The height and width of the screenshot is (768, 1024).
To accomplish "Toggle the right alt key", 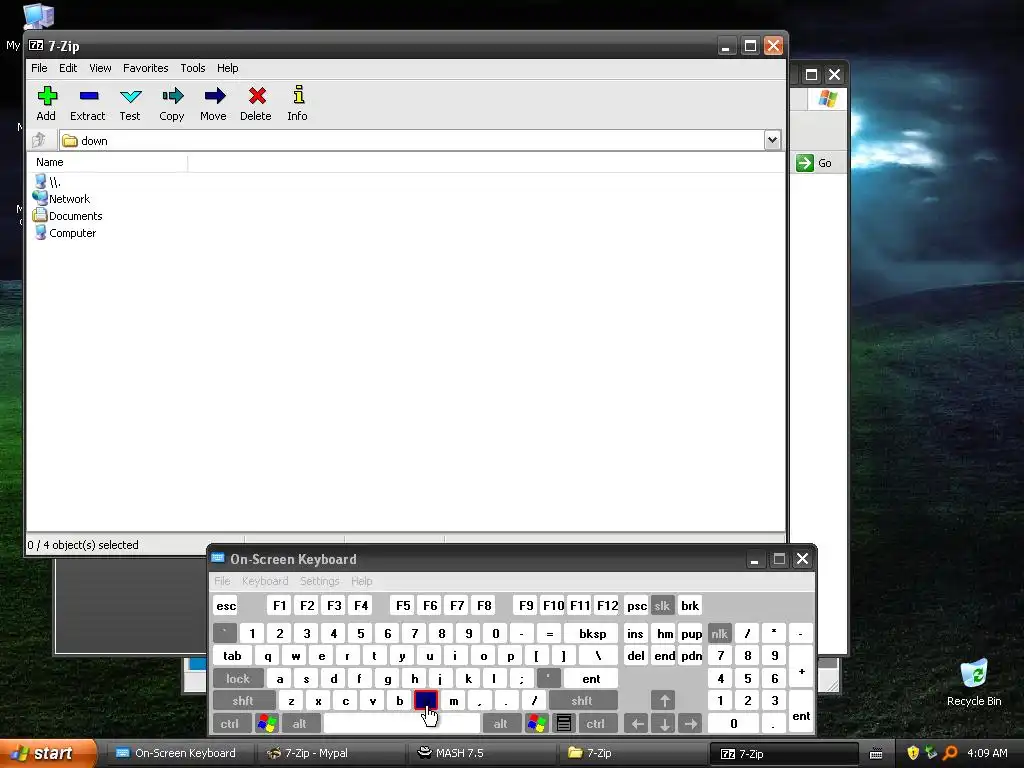I will [501, 724].
